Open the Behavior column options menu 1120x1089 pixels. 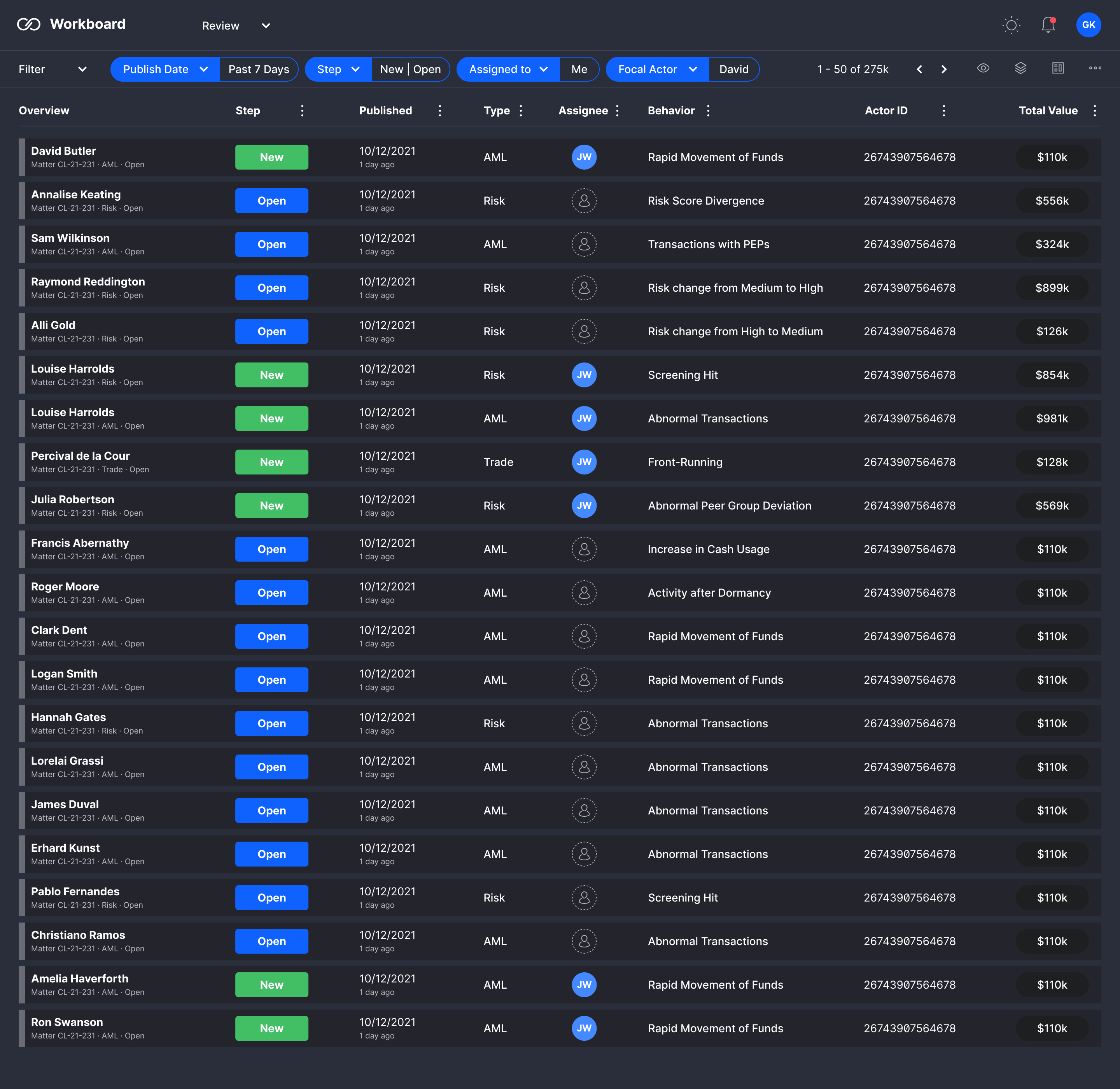pyautogui.click(x=708, y=110)
